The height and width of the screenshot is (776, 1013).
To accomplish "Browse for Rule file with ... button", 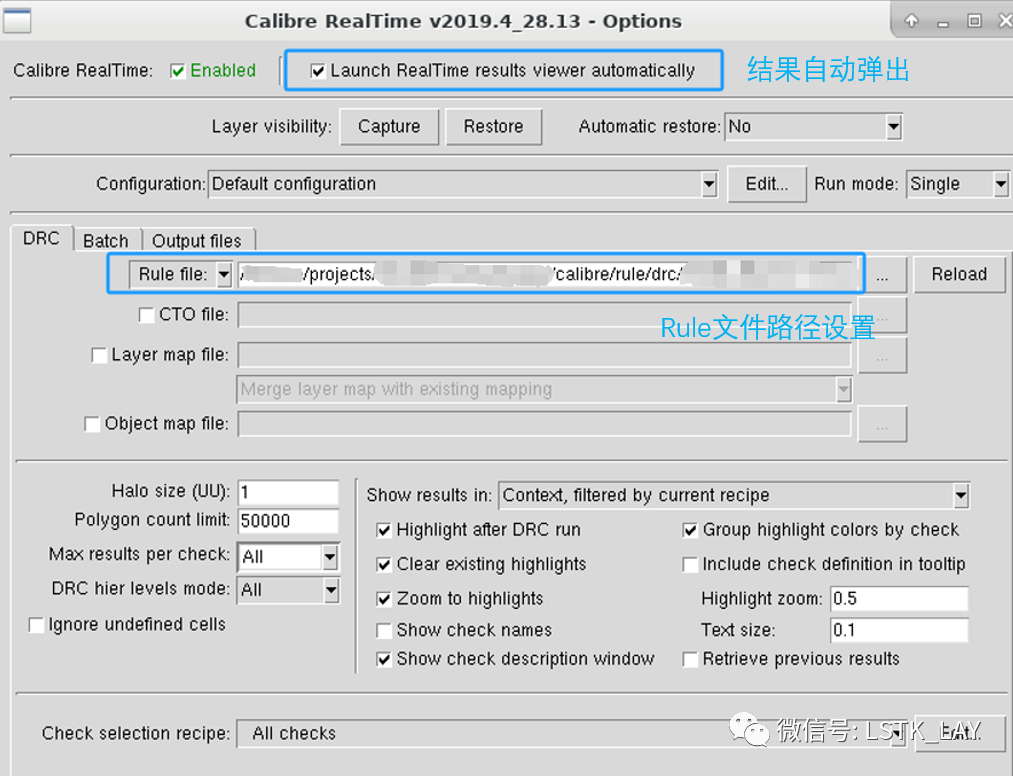I will coord(882,275).
